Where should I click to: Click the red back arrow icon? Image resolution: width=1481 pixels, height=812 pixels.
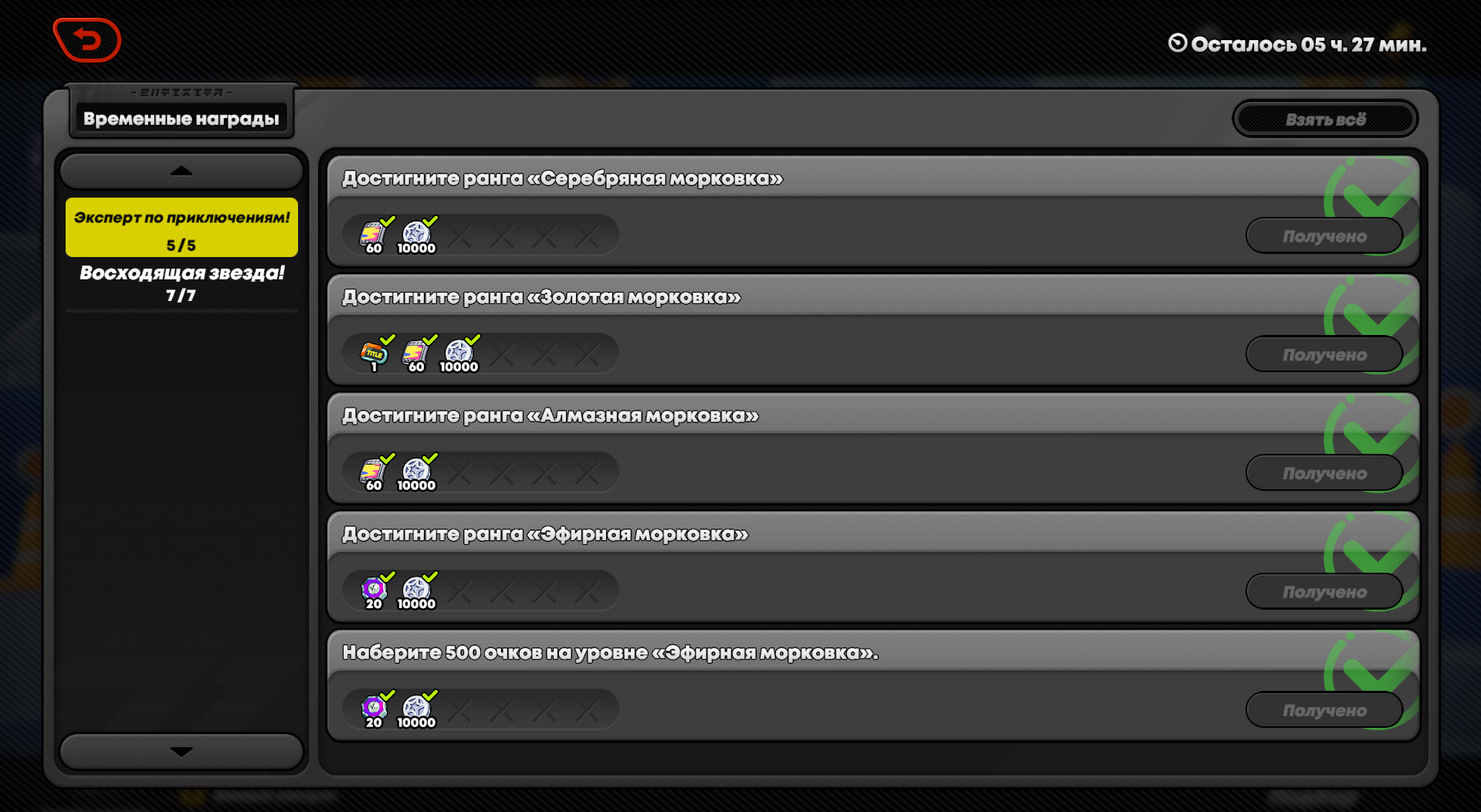(x=86, y=40)
